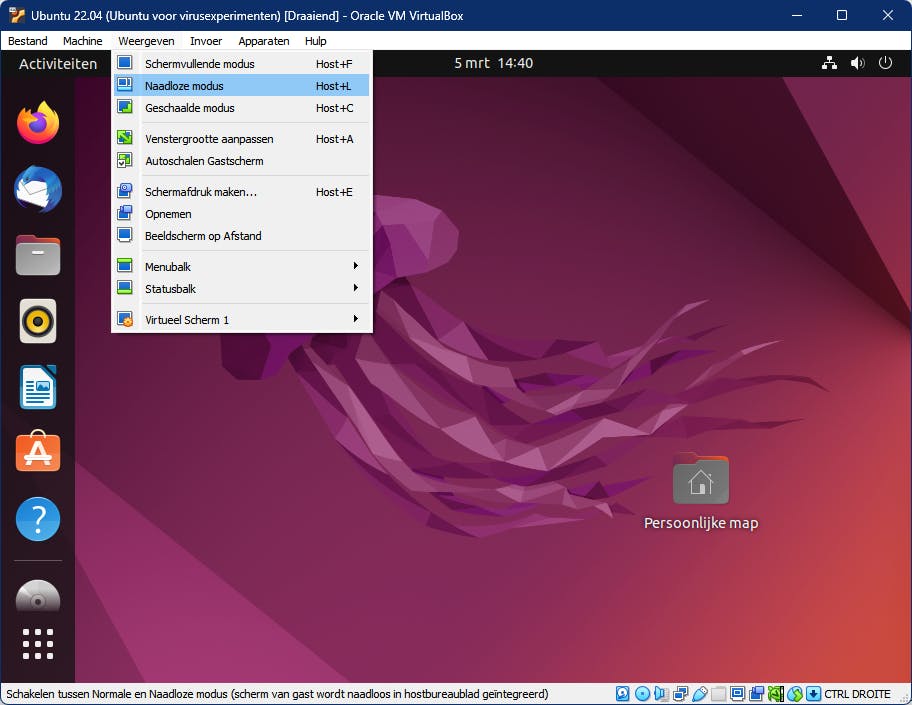This screenshot has width=912, height=705.
Task: Launch Thunderbird mail from the dock
Action: (38, 189)
